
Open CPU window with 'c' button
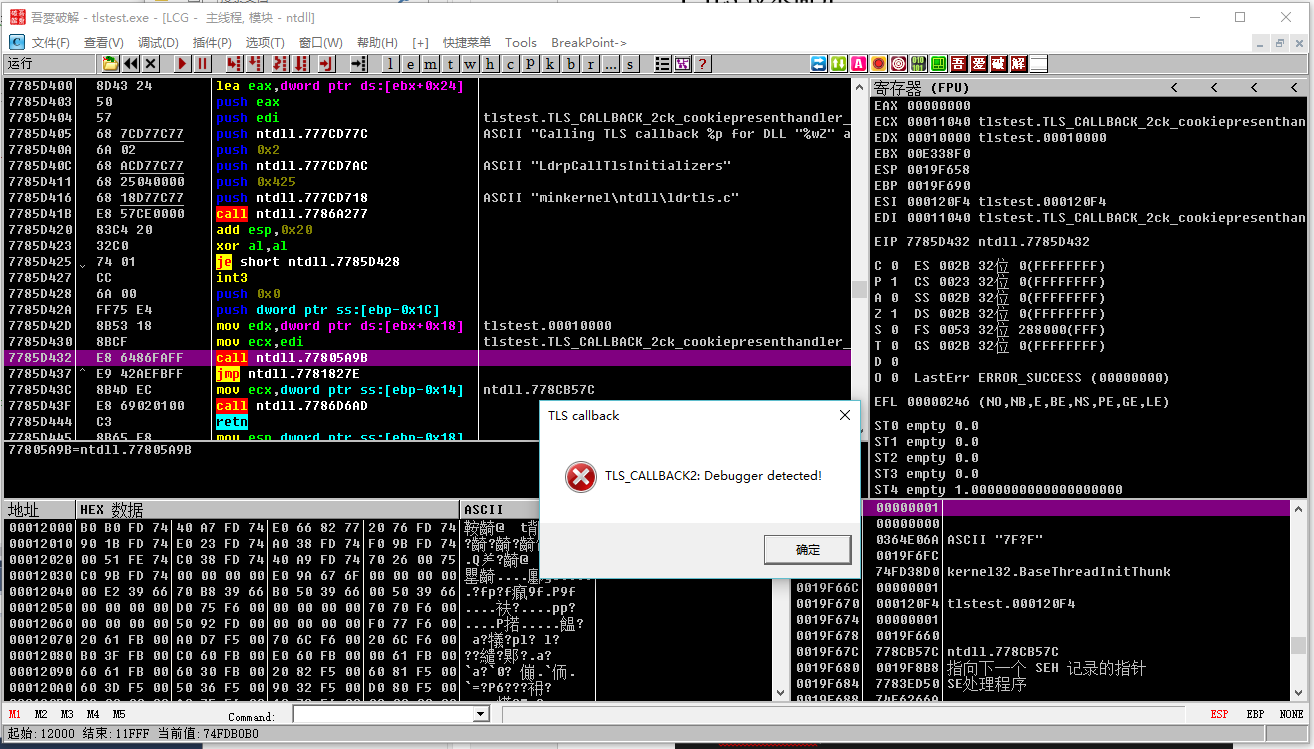click(x=509, y=64)
